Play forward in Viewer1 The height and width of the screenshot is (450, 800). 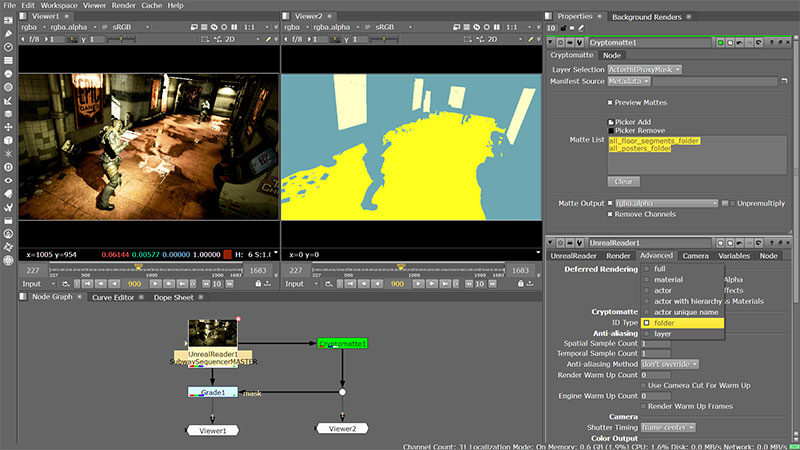(x=155, y=284)
